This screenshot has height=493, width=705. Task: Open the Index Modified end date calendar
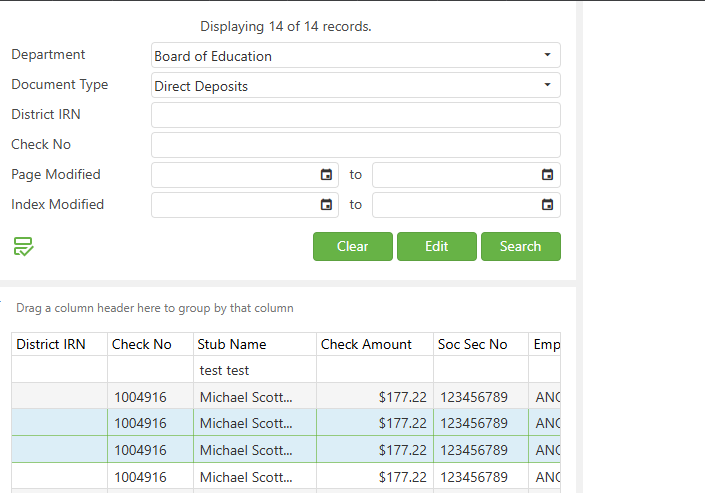pos(547,205)
